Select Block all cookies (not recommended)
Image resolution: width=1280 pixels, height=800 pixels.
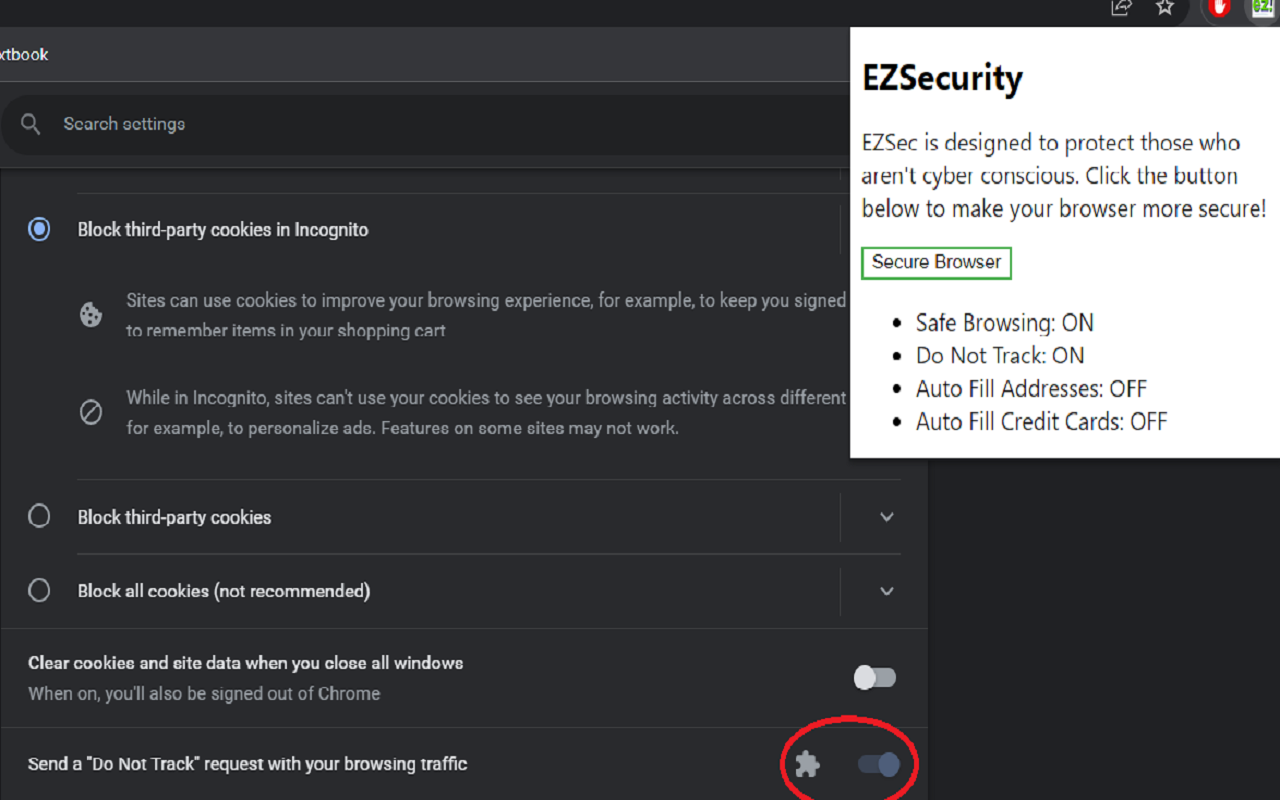pyautogui.click(x=39, y=590)
